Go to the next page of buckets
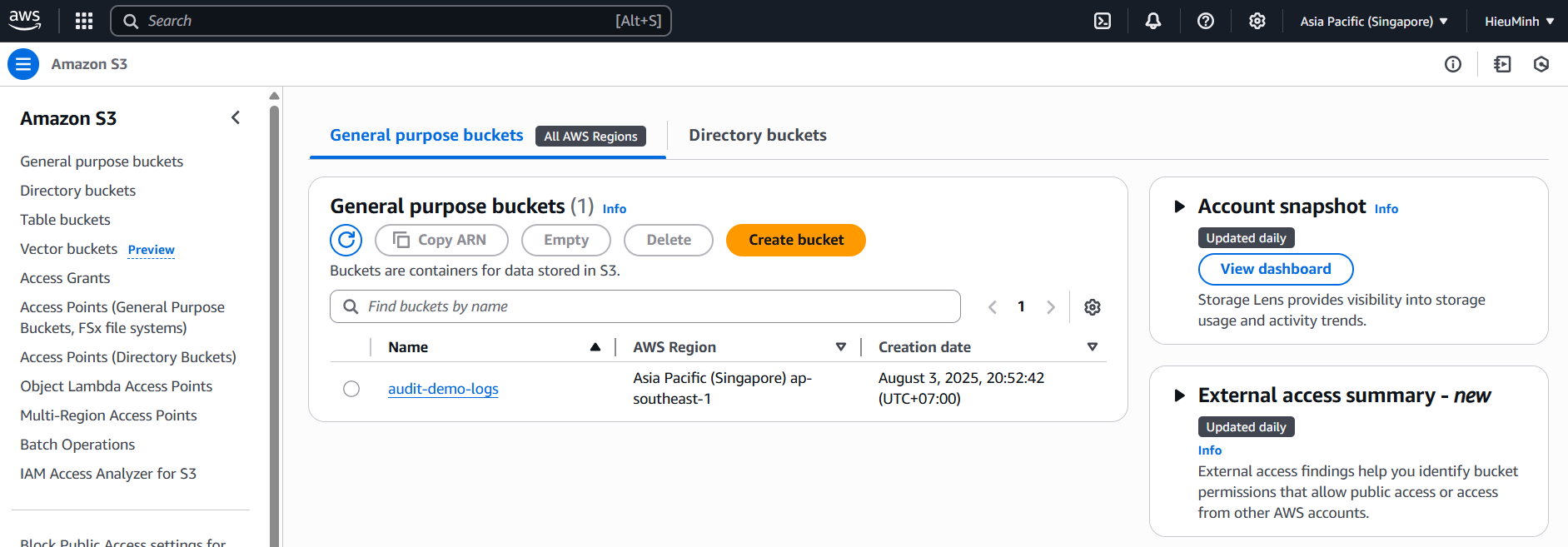The width and height of the screenshot is (1568, 547). [x=1051, y=307]
